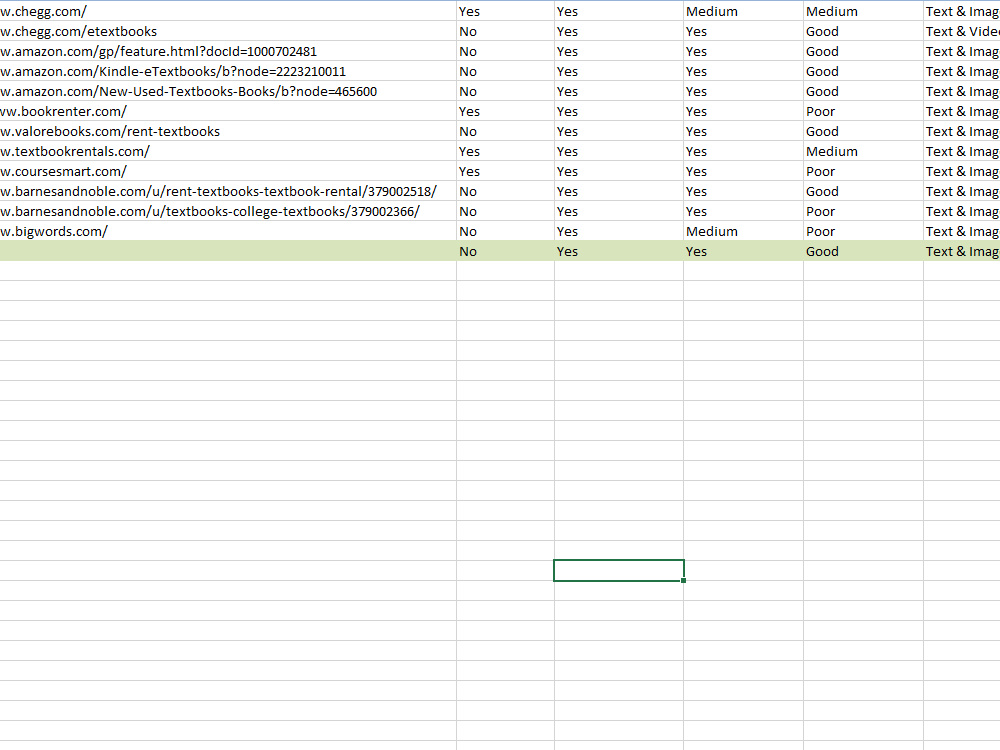Select the Poor cell in the coursesmart.com row
1000x750 pixels.
pos(864,172)
